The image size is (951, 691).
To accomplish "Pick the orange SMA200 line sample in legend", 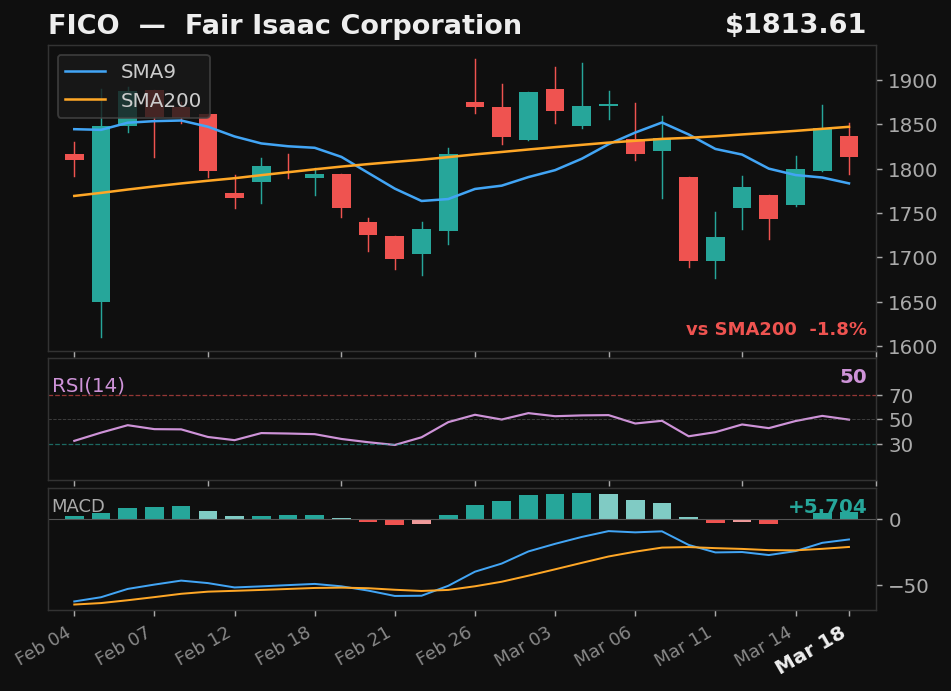I will (x=86, y=100).
